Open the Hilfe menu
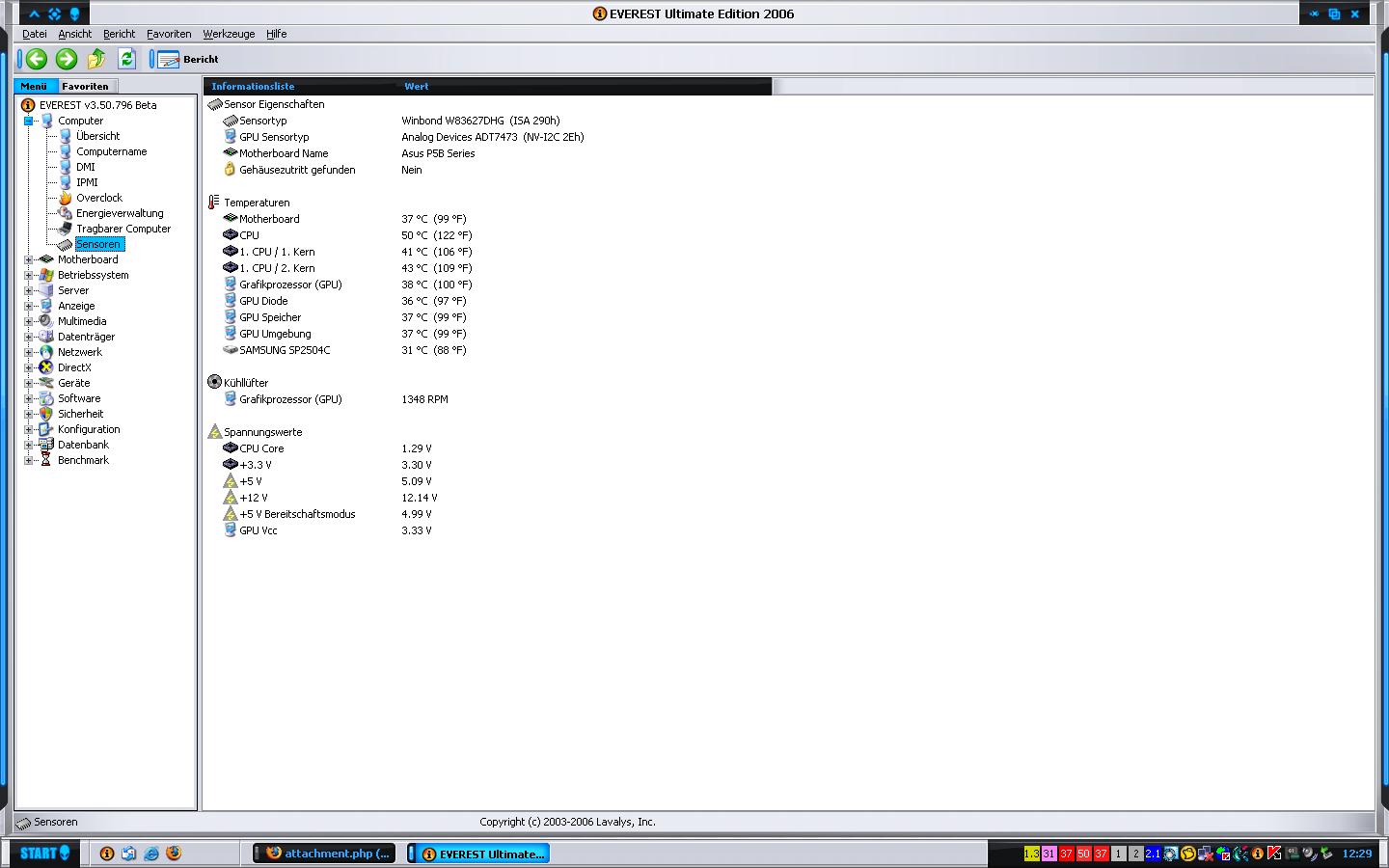Viewport: 1389px width, 868px height. point(277,34)
